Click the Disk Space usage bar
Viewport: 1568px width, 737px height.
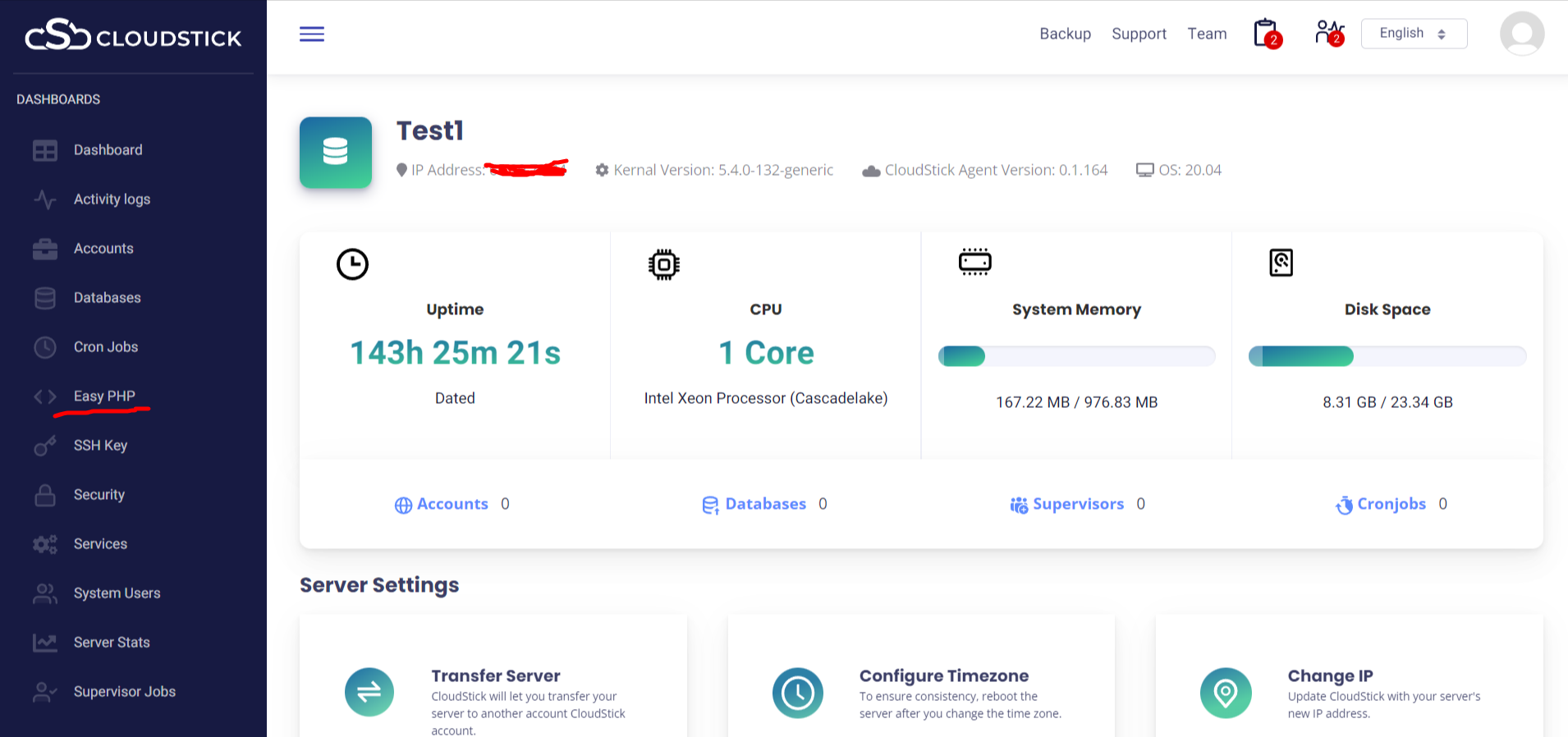tap(1387, 356)
